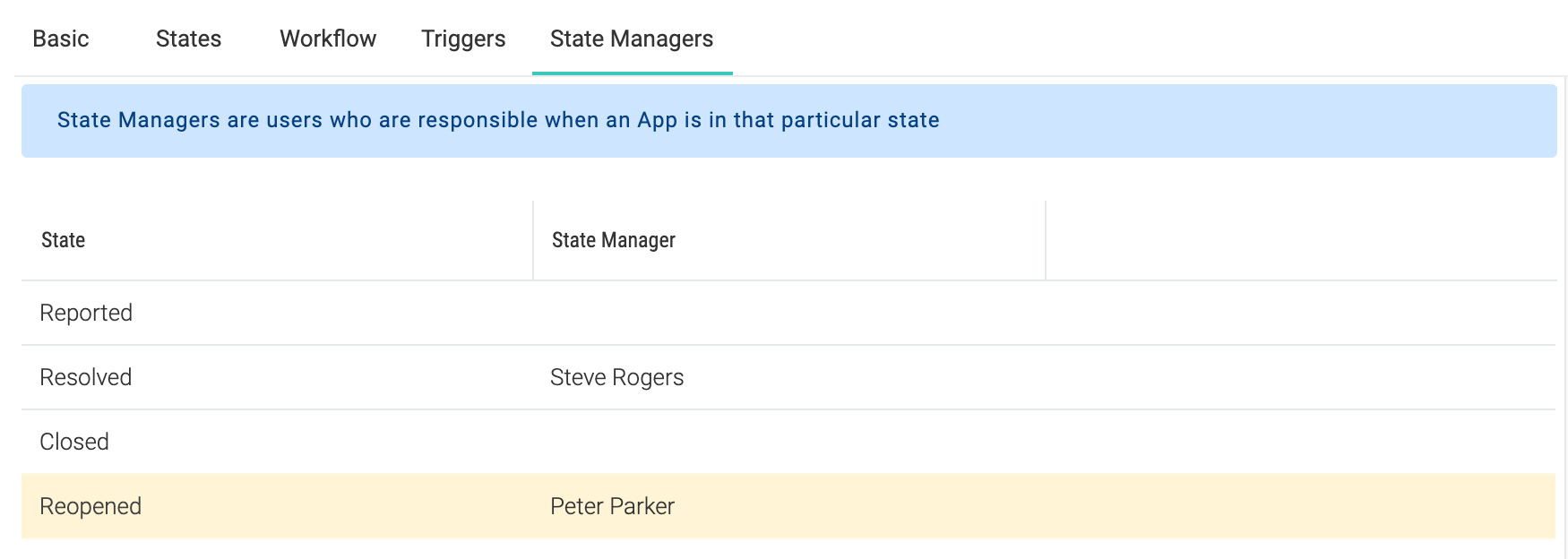Click the Peter Parker manager cell

tap(612, 506)
